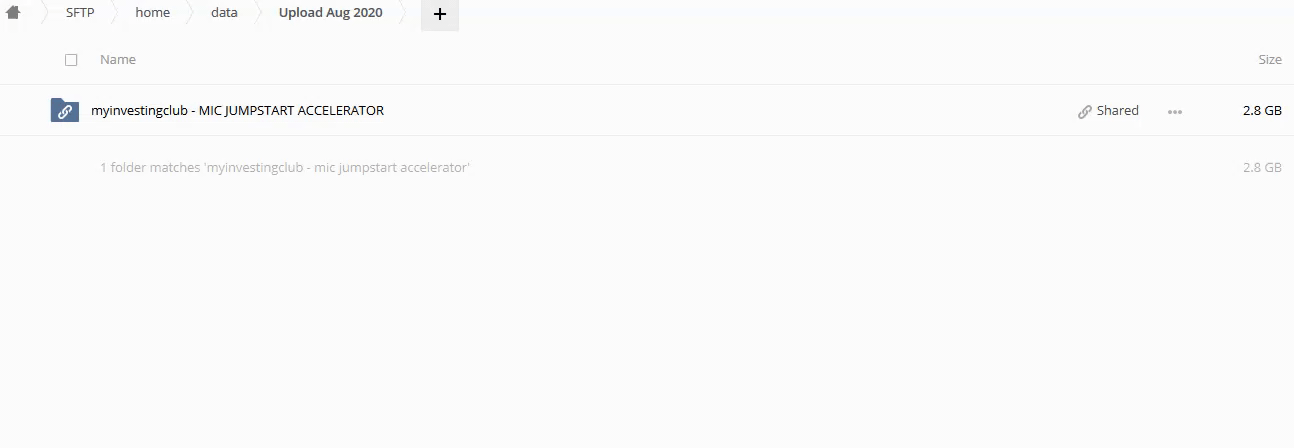Click chevron separator between home and data

pyautogui.click(x=190, y=14)
